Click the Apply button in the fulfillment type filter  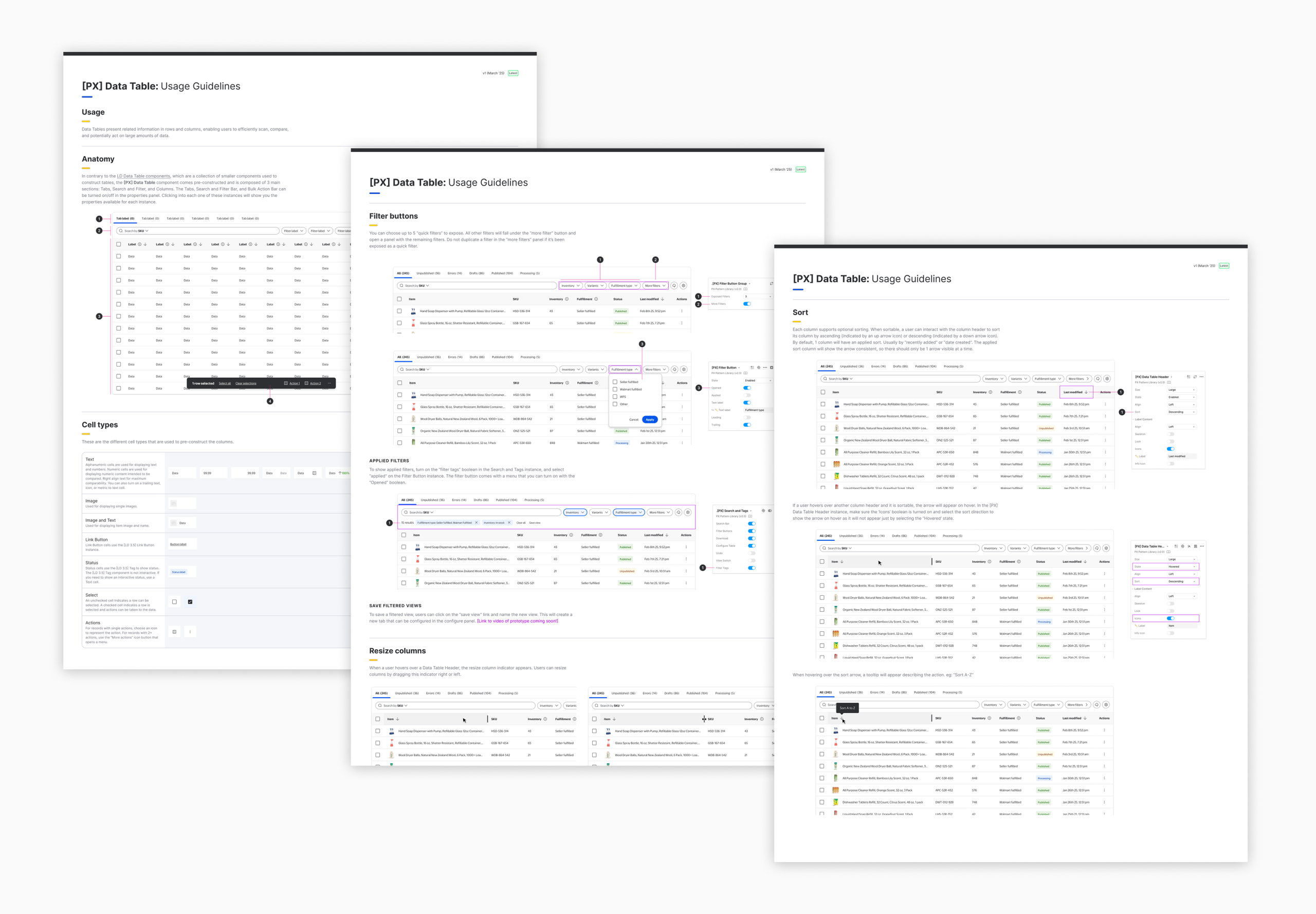649,419
